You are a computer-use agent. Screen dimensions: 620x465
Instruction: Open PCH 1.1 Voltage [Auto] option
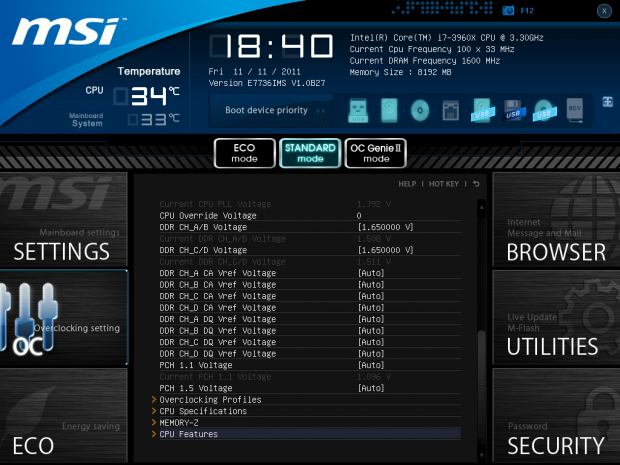pos(371,365)
